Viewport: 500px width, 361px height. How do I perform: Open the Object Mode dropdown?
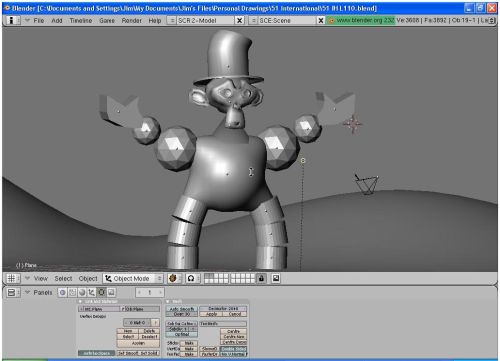click(x=133, y=278)
